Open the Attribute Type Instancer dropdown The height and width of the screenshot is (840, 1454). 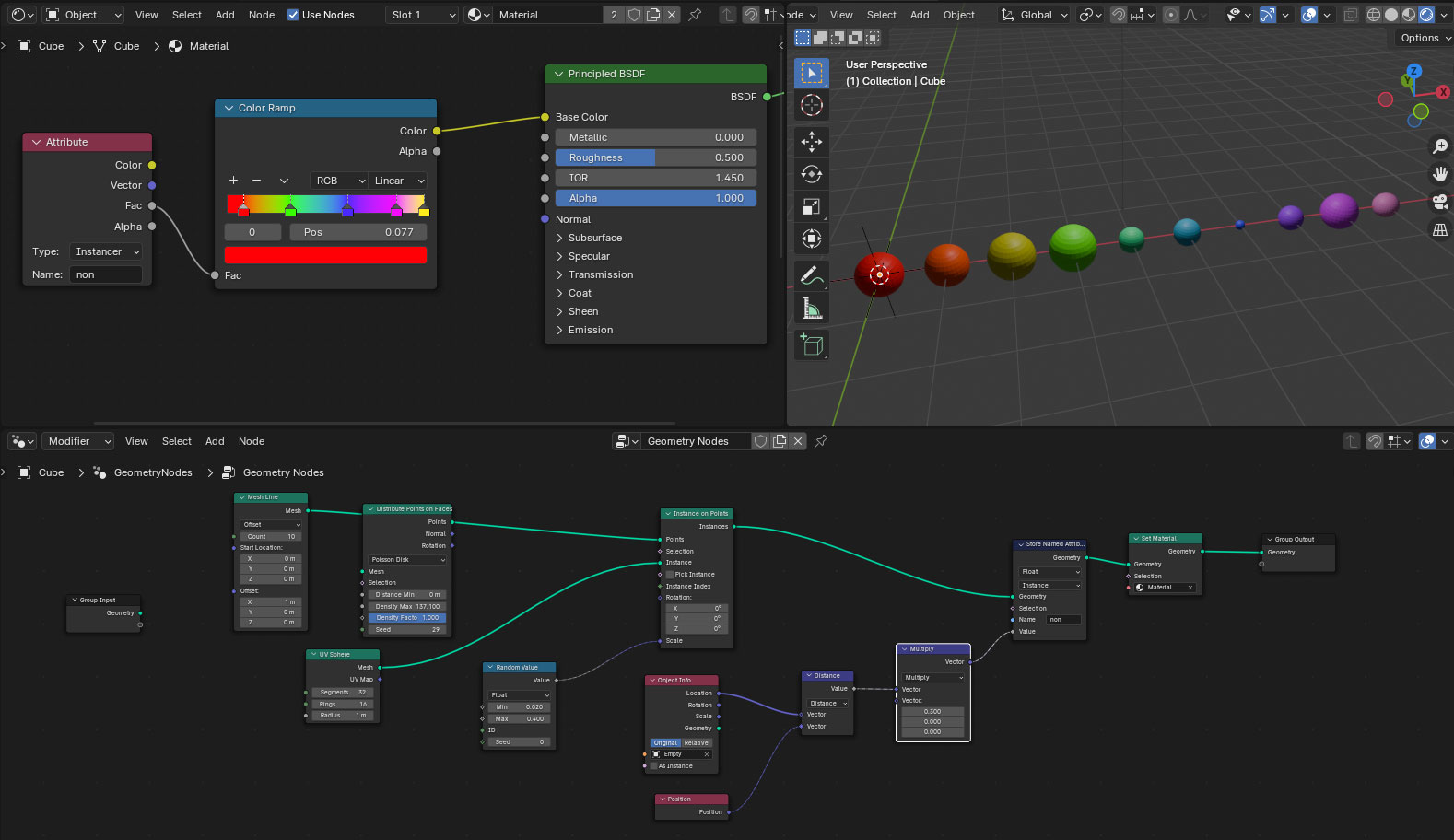107,251
